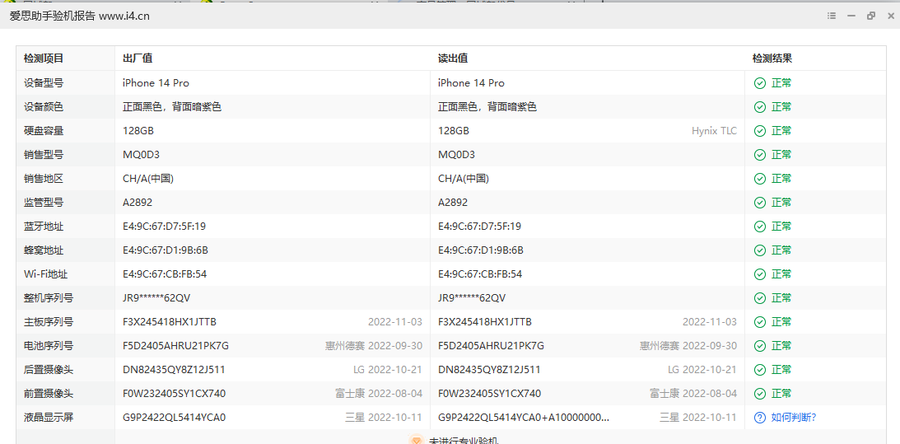Screen dimensions: 900x444
Task: Minimize the 爱思助手验机报告 window
Action: [x=851, y=16]
